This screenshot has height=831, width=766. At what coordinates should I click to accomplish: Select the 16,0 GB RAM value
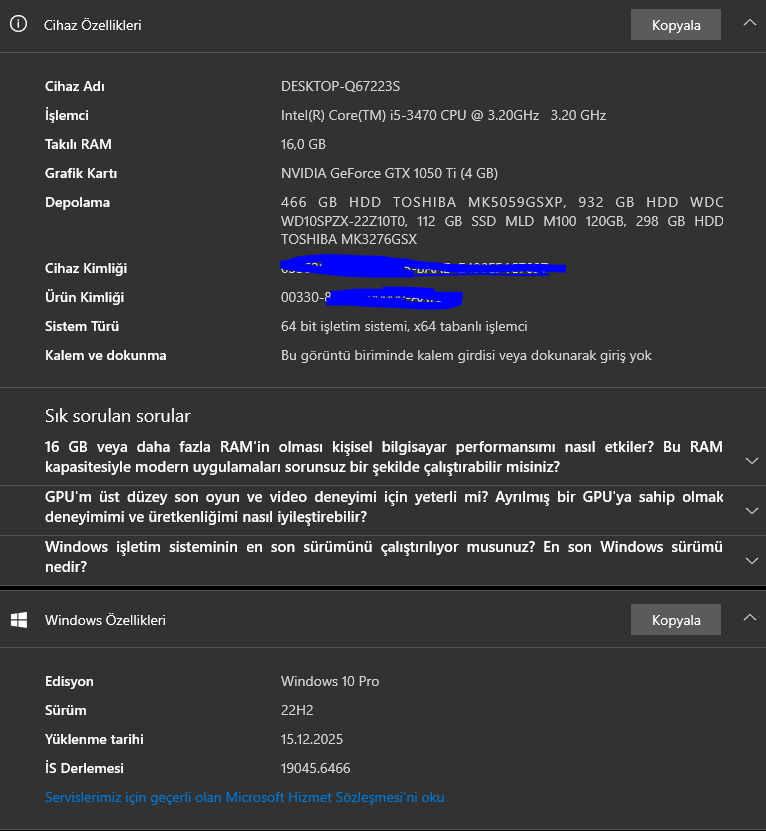[x=303, y=144]
